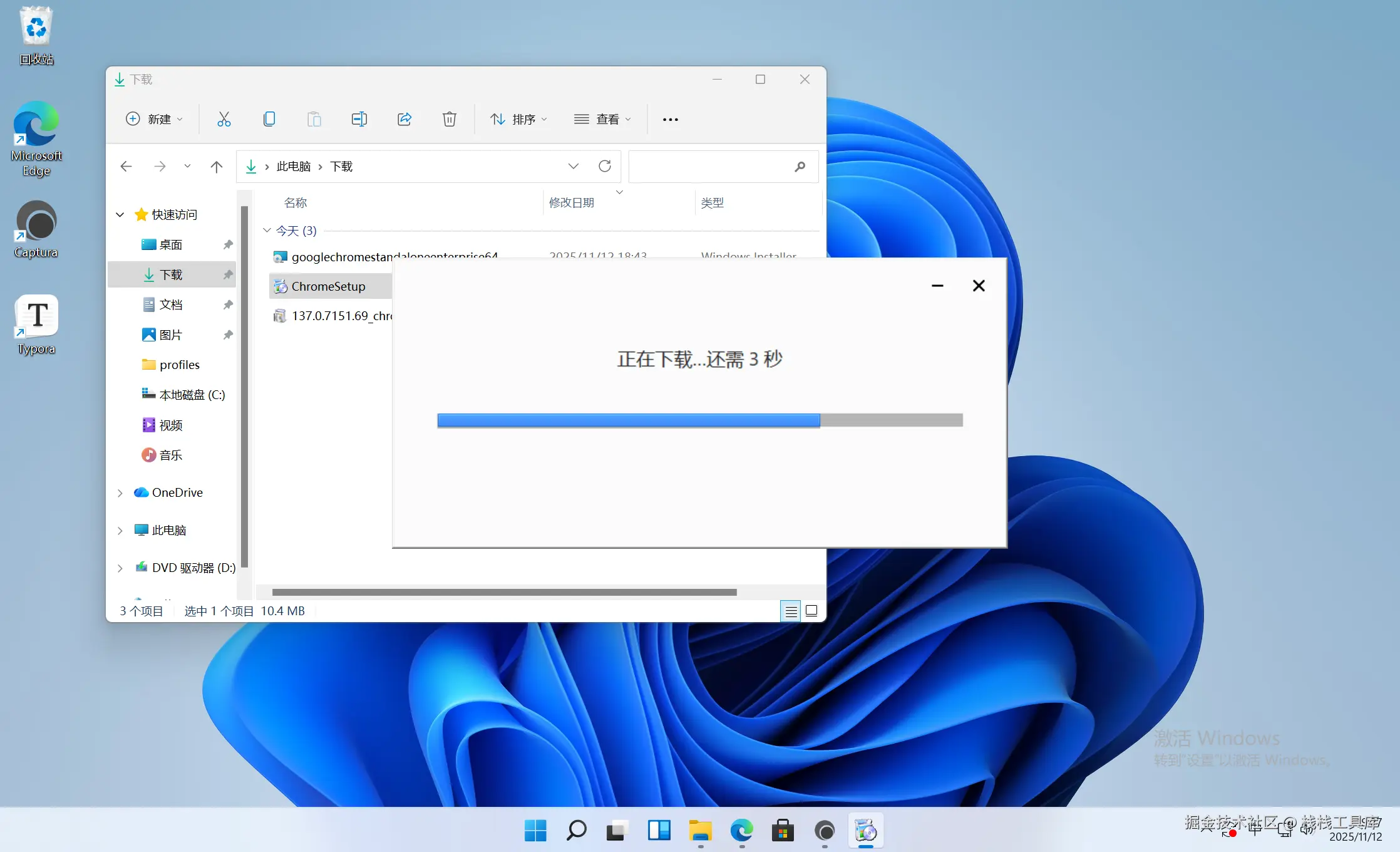
Task: Switch to the details list view toggle
Action: coord(791,611)
